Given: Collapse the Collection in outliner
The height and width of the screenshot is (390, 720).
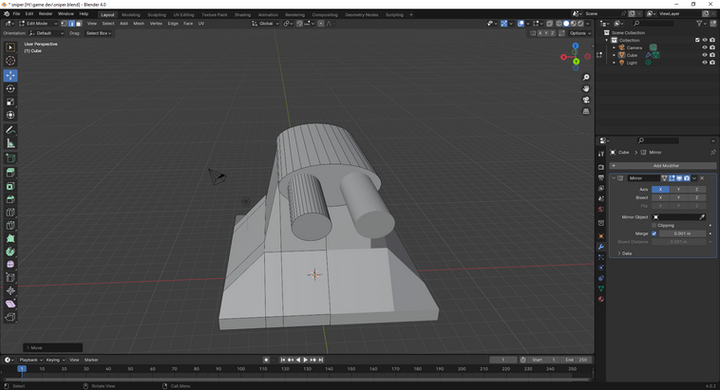Looking at the screenshot, I should (x=607, y=40).
